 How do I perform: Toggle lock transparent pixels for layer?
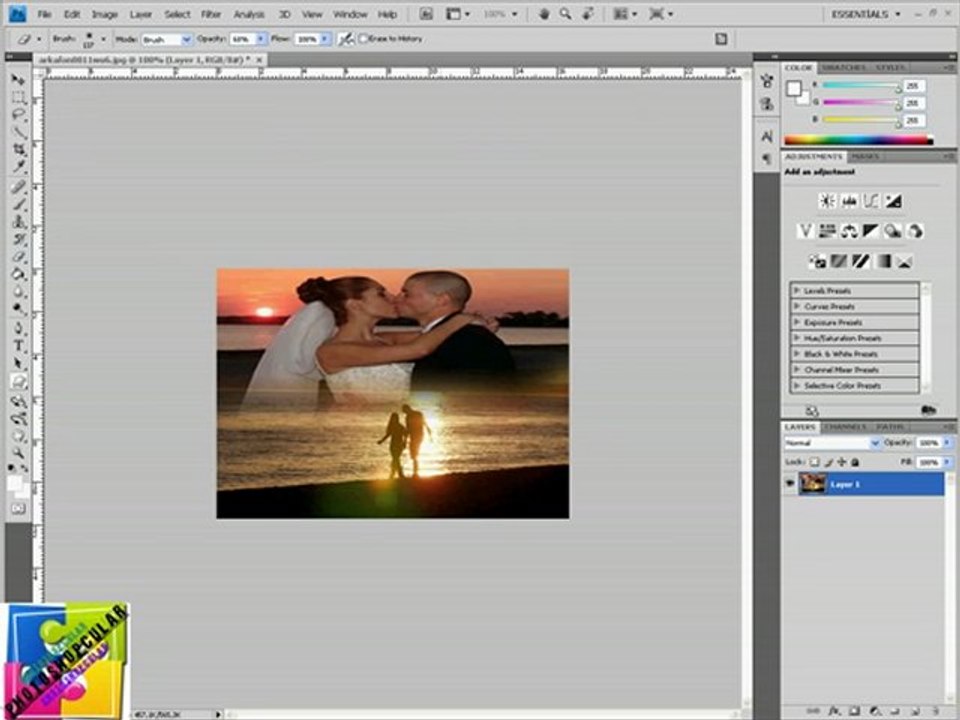pyautogui.click(x=814, y=462)
